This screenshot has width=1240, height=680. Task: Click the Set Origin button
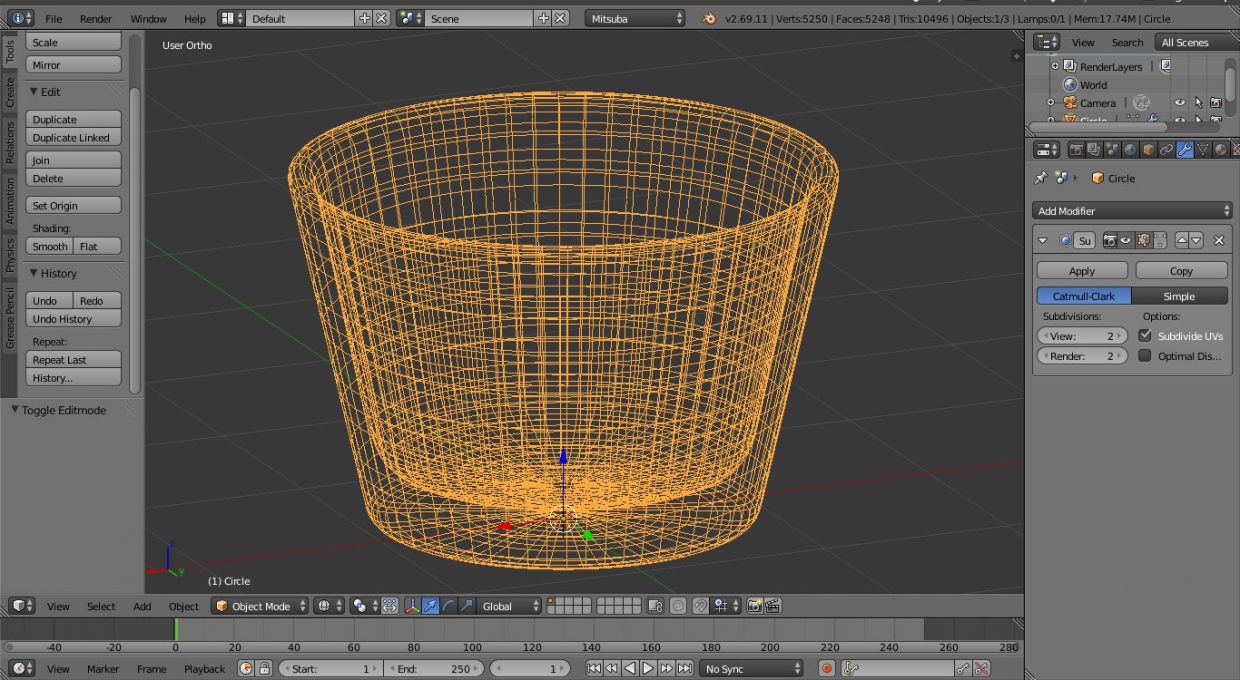[73, 205]
